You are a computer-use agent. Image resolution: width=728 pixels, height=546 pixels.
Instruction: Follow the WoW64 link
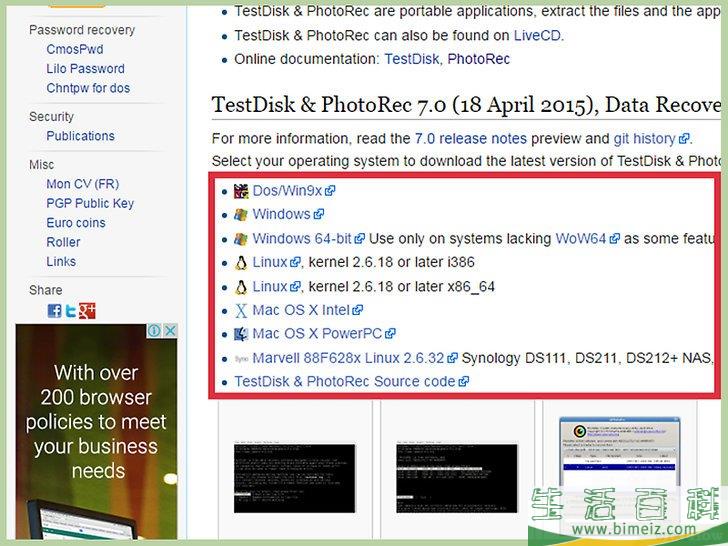(581, 239)
